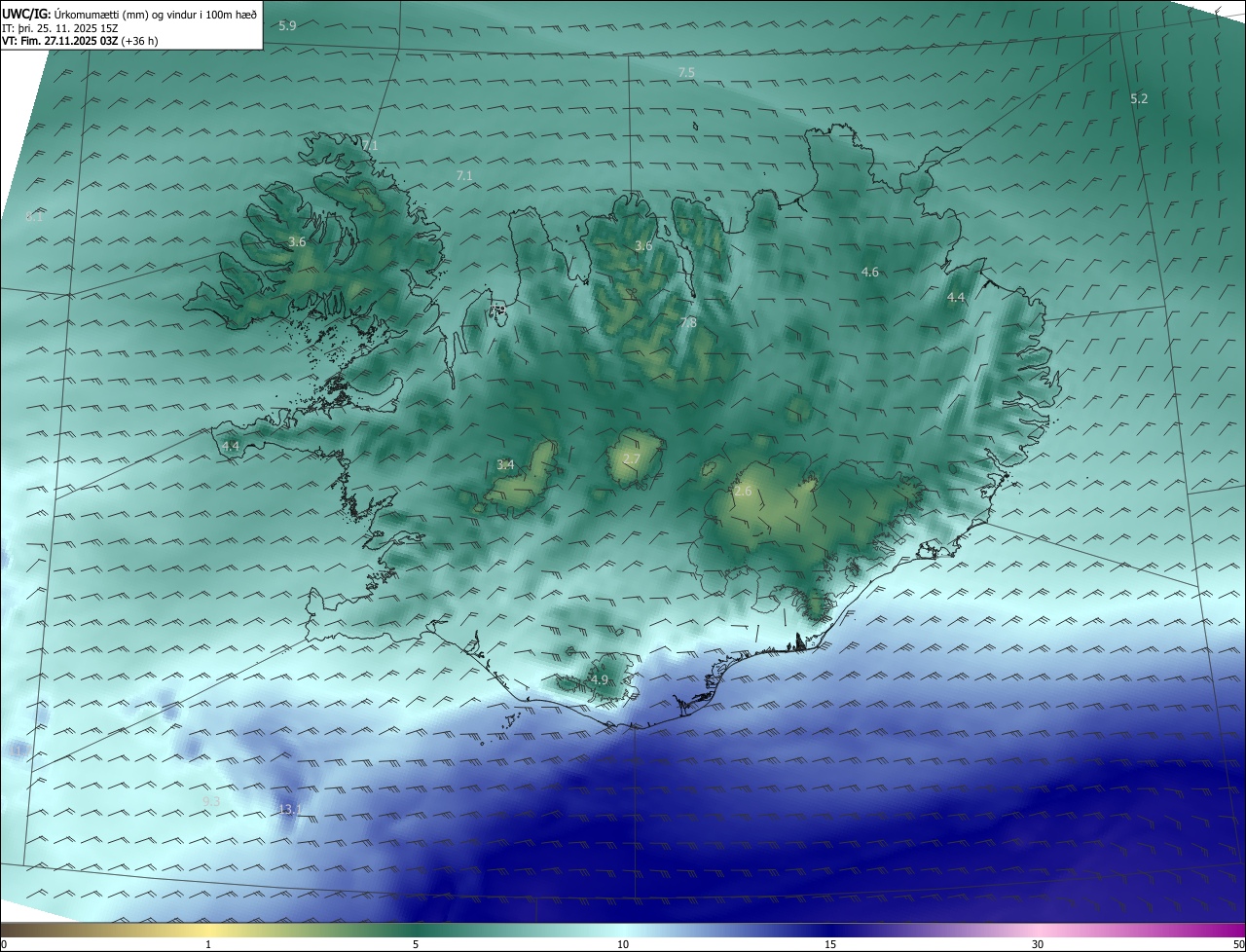
Task: Click the 9.3 value label
Action: click(211, 801)
